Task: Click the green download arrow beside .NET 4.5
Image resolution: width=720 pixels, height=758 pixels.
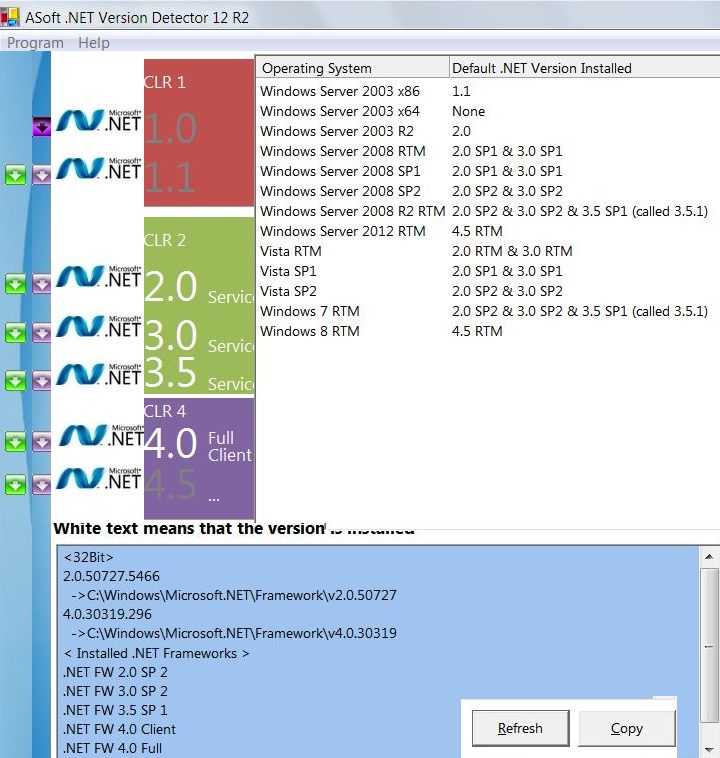Action: [15, 484]
